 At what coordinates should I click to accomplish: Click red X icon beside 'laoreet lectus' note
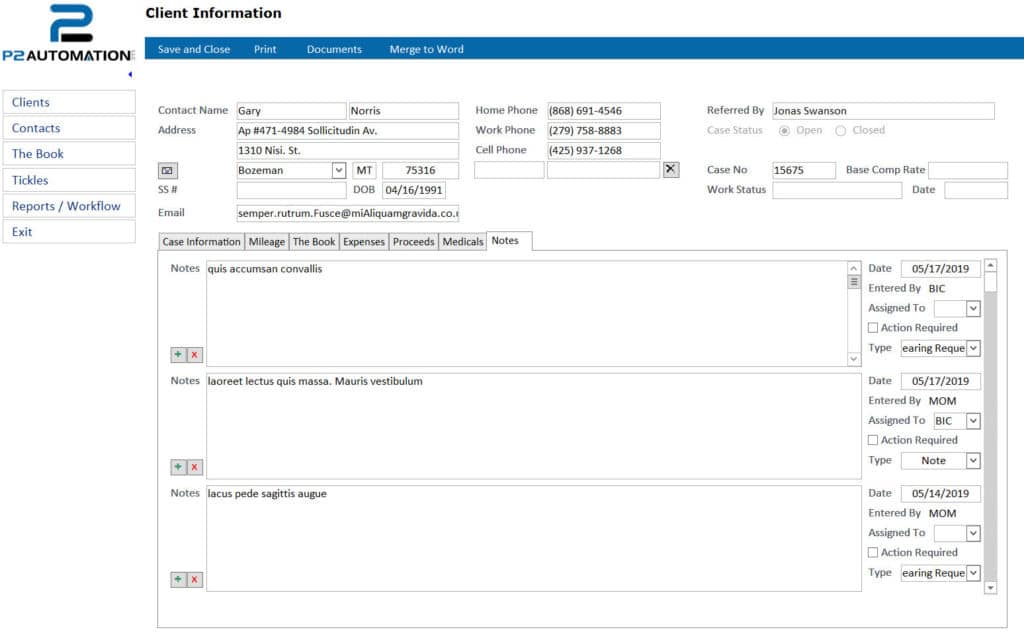click(x=195, y=467)
